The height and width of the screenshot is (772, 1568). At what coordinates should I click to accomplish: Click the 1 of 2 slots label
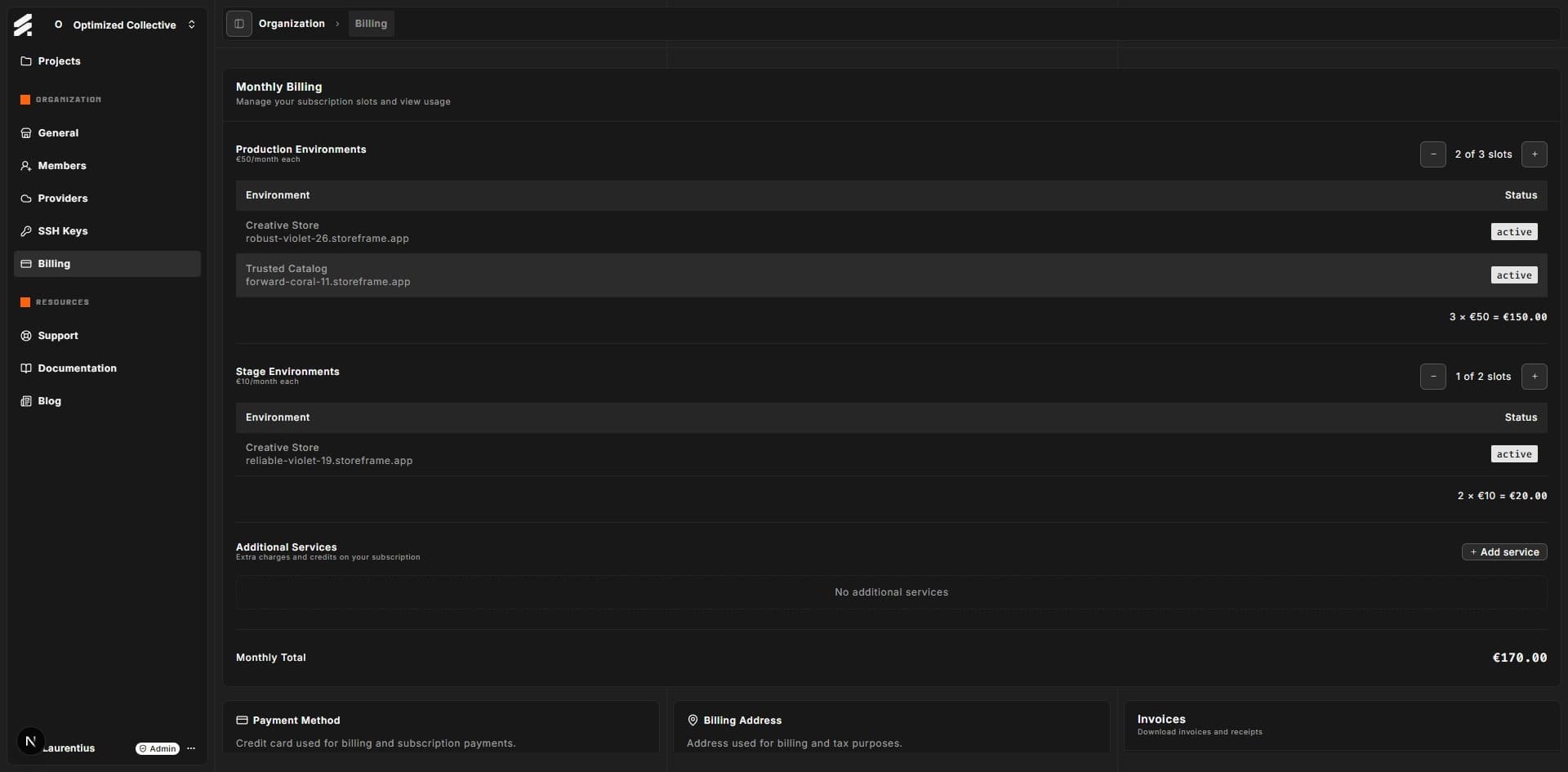click(1483, 377)
